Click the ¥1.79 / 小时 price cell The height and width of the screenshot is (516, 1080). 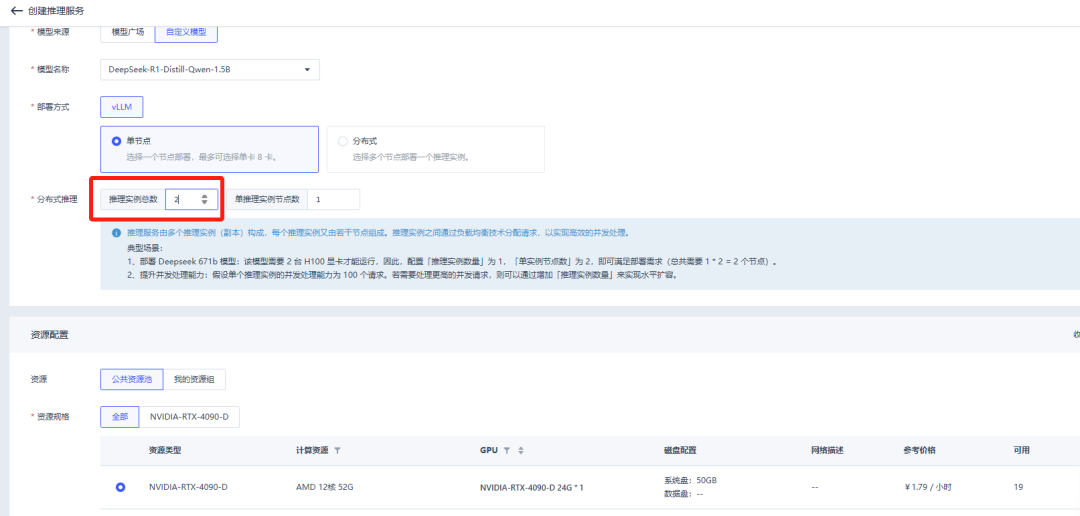(x=928, y=487)
